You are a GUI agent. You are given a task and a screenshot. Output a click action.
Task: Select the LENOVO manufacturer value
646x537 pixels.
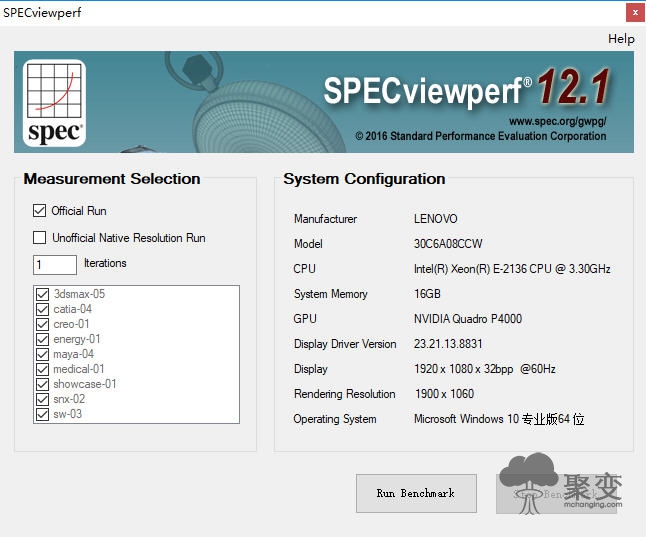point(435,218)
